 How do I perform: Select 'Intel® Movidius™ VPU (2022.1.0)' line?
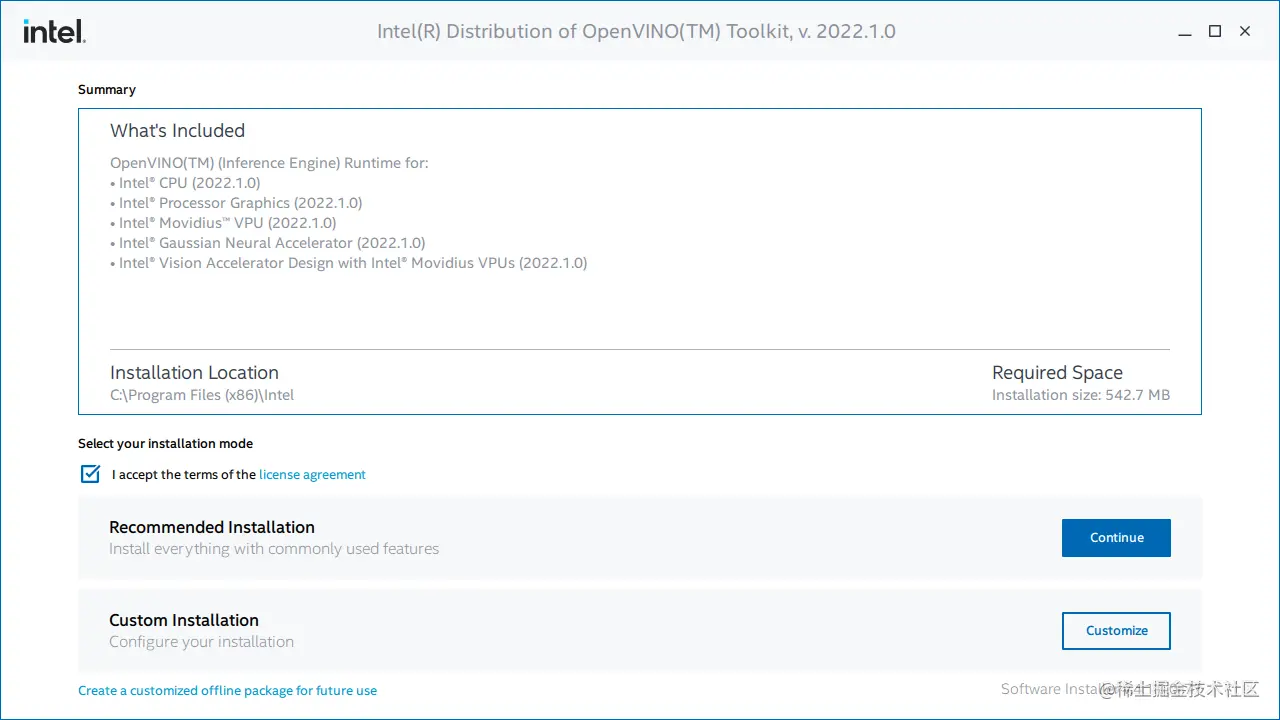coord(223,223)
